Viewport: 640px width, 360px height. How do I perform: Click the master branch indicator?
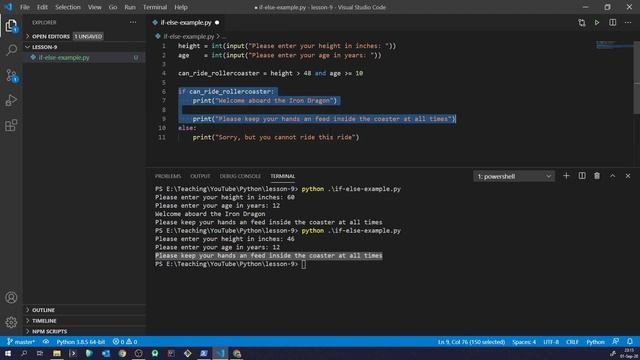click(x=21, y=342)
